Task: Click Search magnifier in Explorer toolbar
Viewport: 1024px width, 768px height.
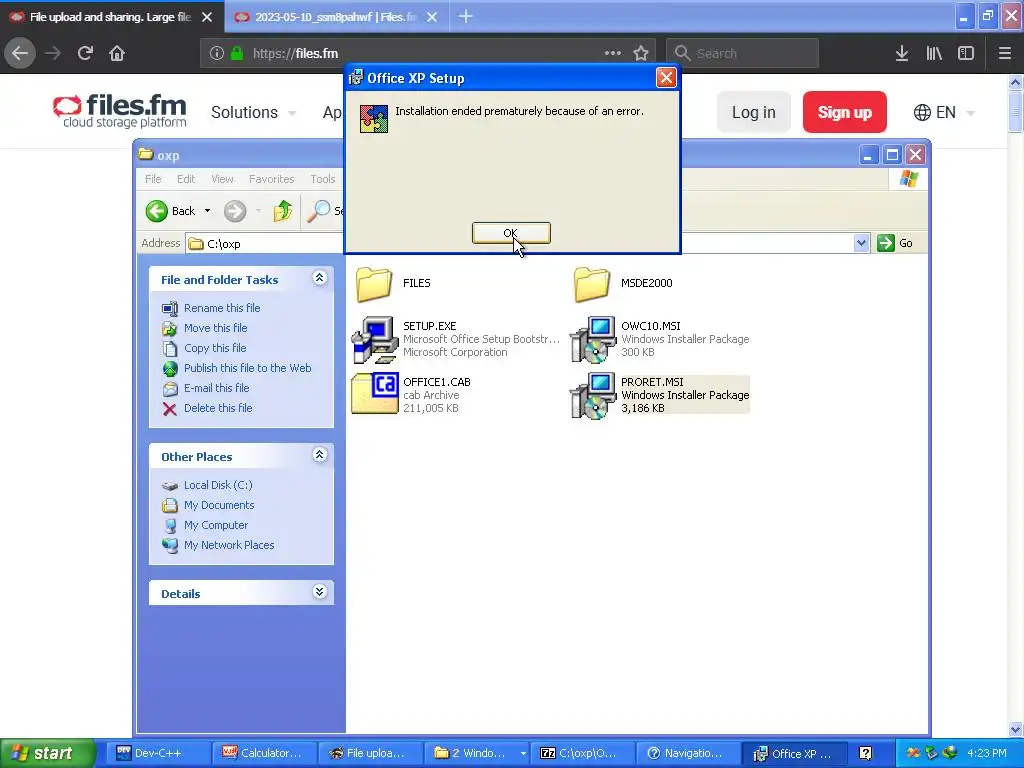Action: tap(319, 211)
